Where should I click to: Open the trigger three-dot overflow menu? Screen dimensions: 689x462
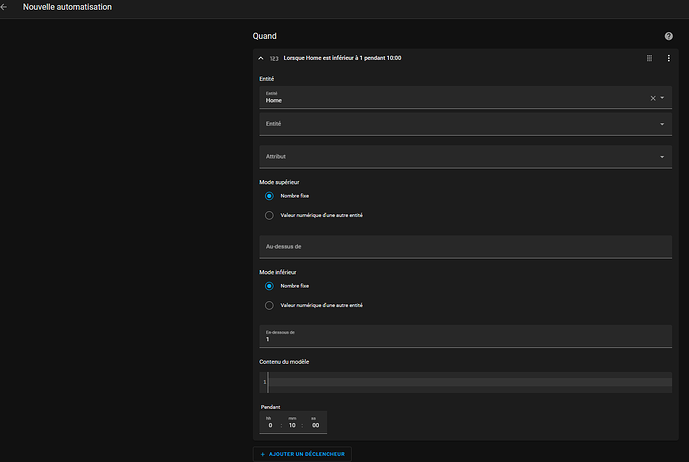[x=669, y=59]
